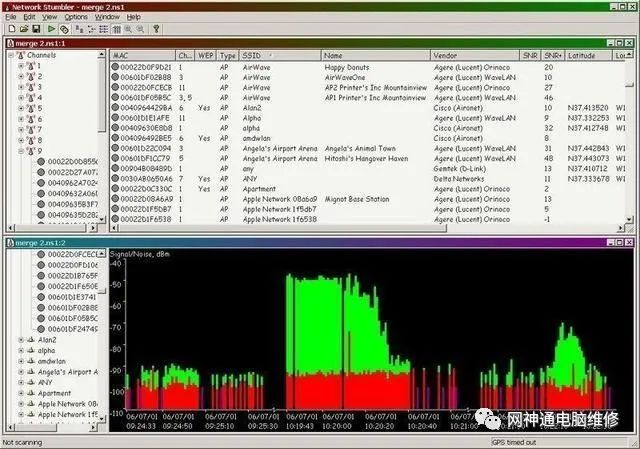Click the help question mark icon

[156, 29]
